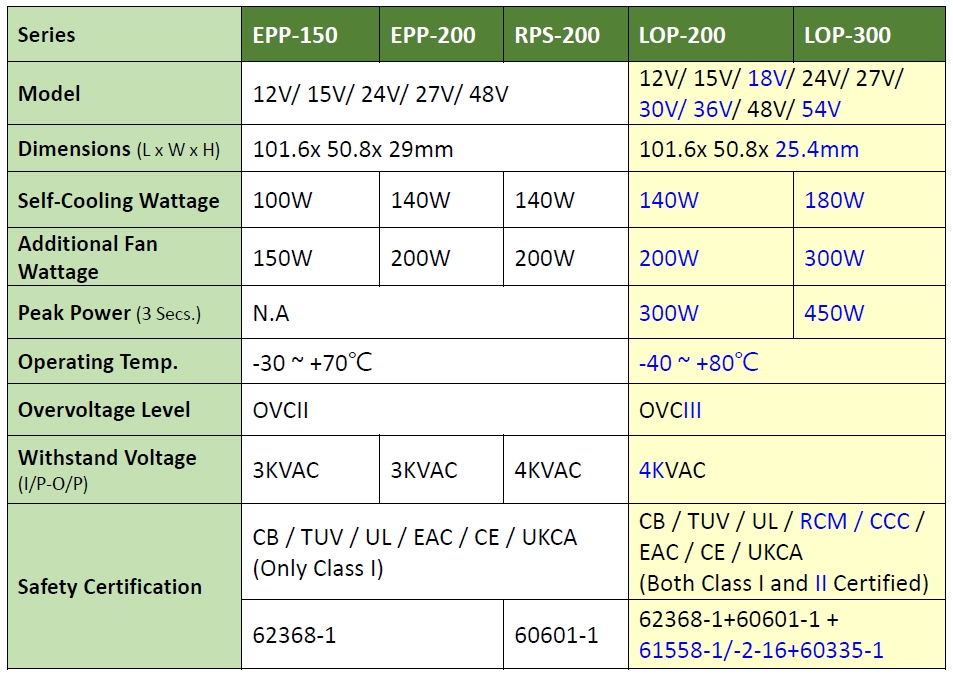953x679 pixels.
Task: Select the -40 ~ +80℃ temperature cell
Action: [699, 362]
